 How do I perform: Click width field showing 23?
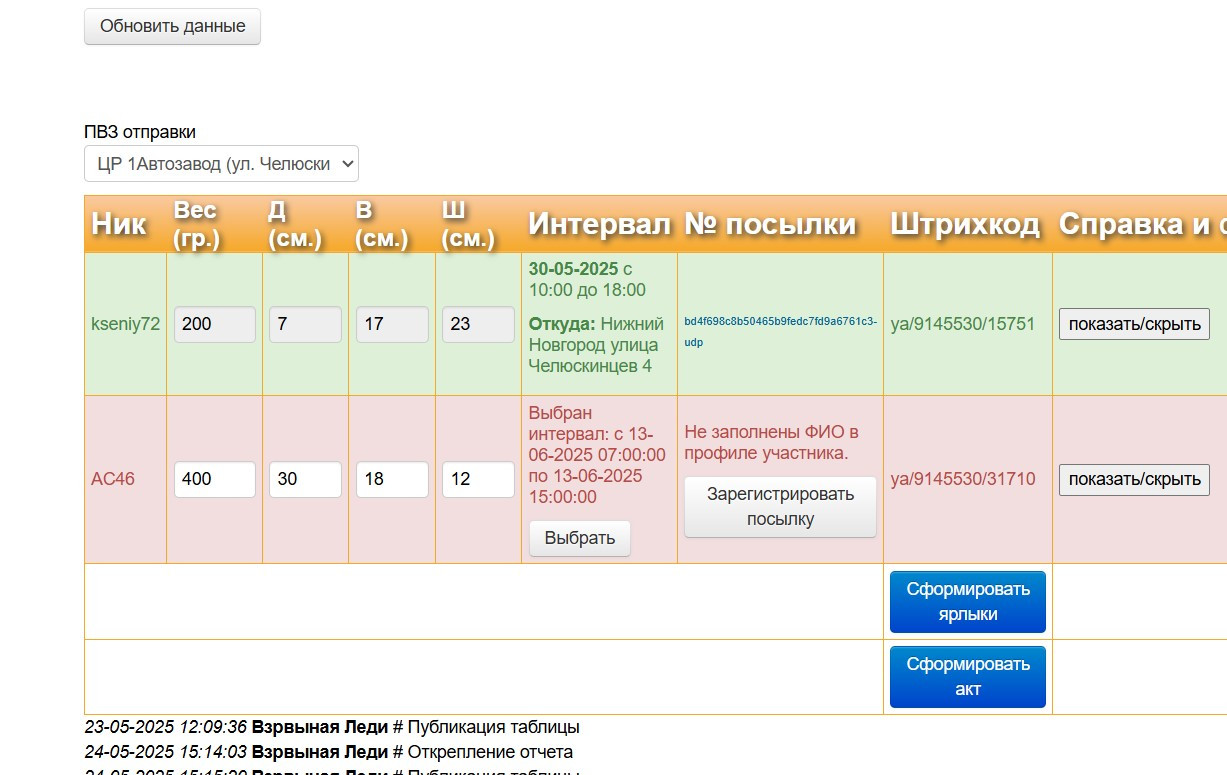pyautogui.click(x=478, y=324)
